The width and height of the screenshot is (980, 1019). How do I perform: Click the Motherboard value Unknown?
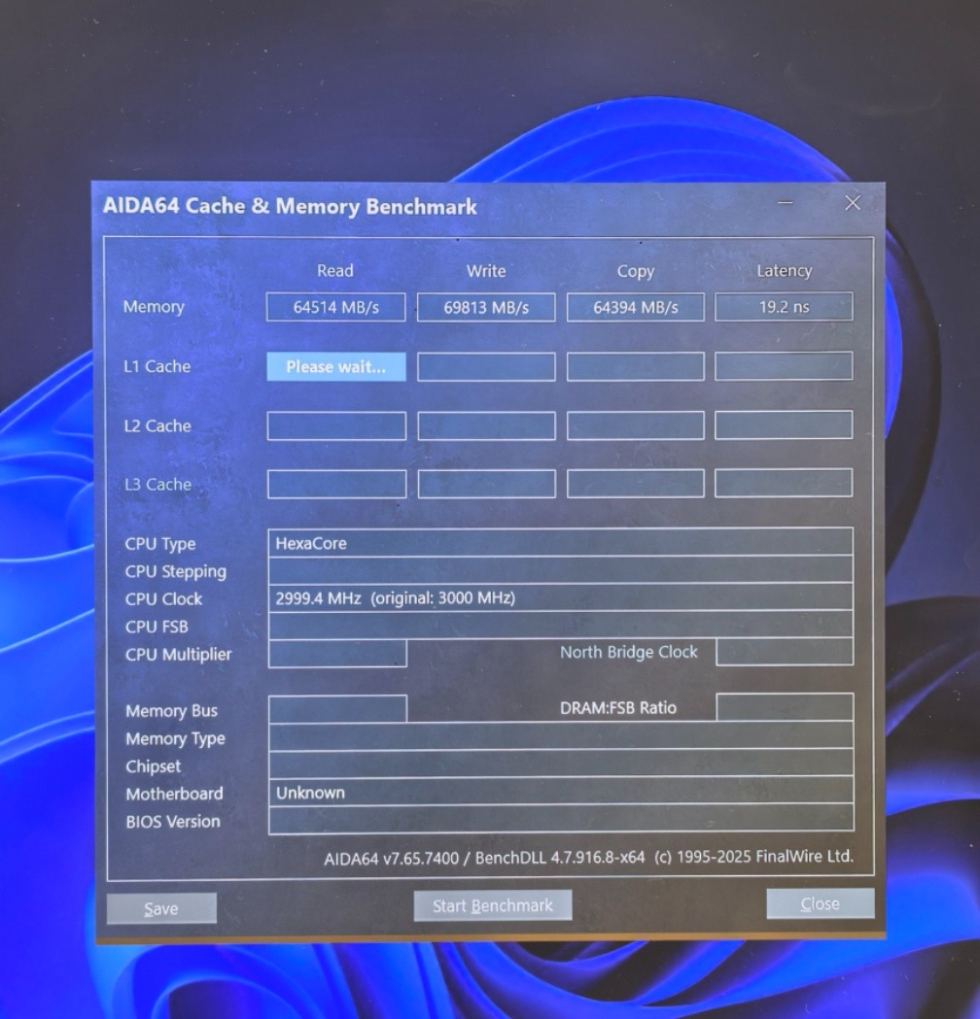561,791
